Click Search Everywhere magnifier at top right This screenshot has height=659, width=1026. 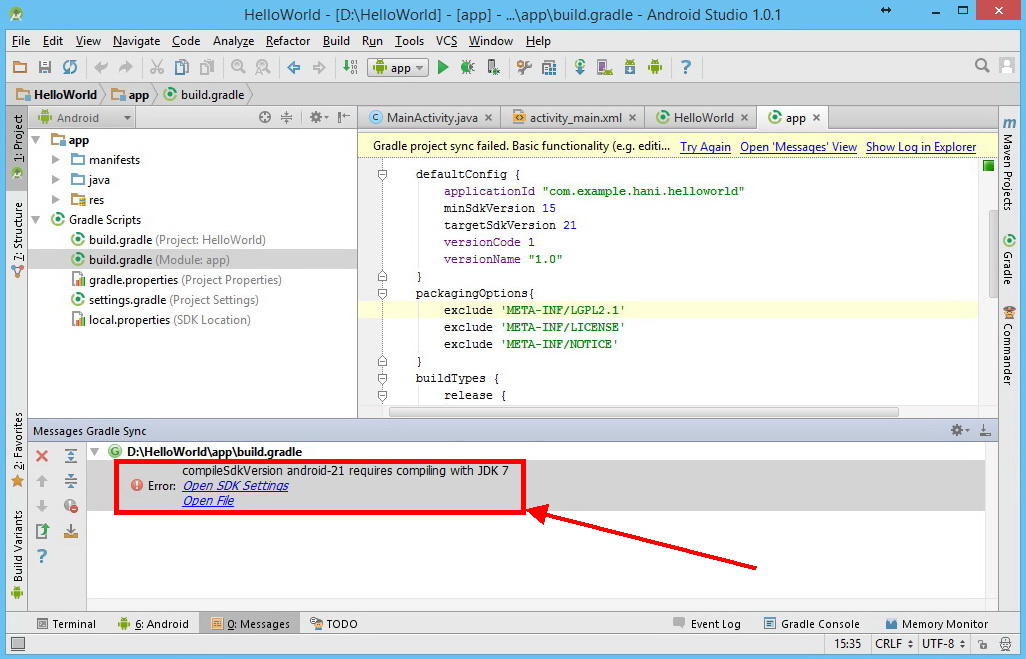click(x=982, y=65)
